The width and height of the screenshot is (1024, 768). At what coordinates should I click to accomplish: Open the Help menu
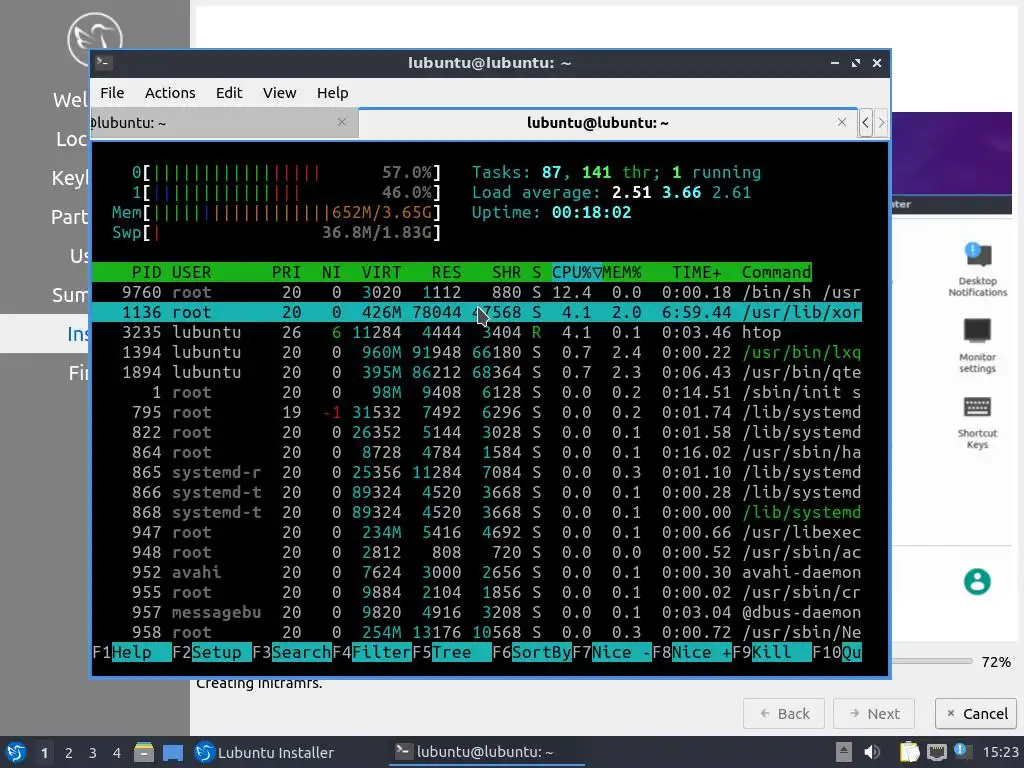[332, 93]
